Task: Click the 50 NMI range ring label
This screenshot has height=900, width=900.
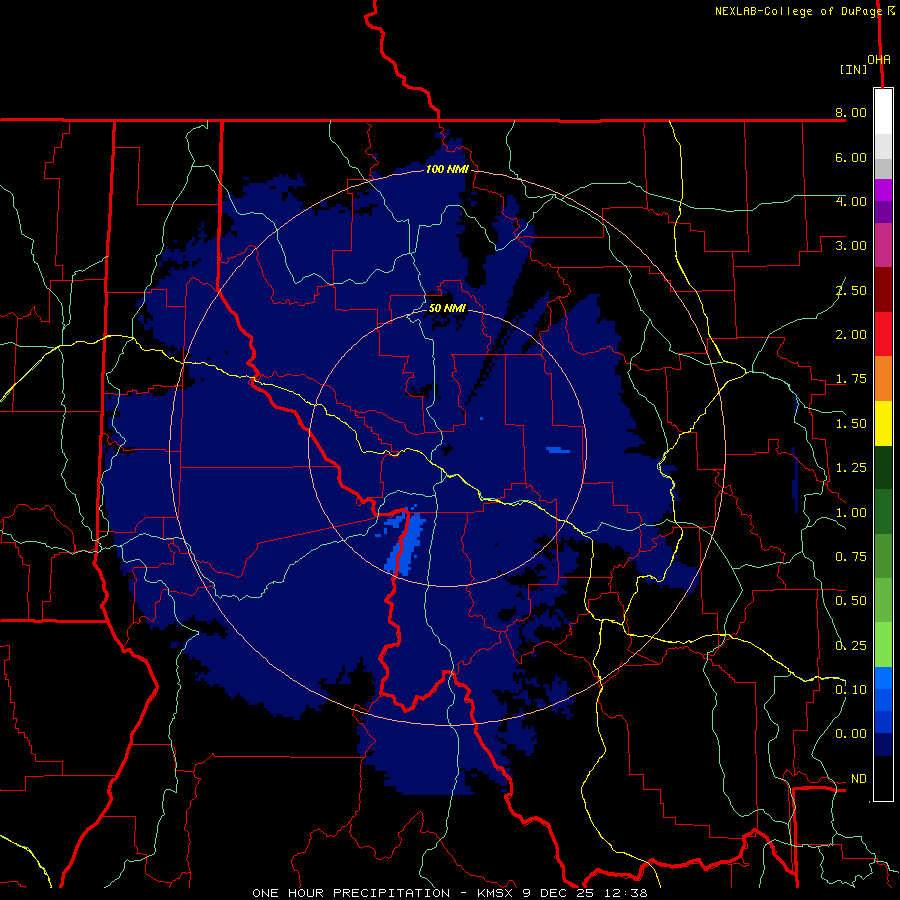Action: [447, 308]
